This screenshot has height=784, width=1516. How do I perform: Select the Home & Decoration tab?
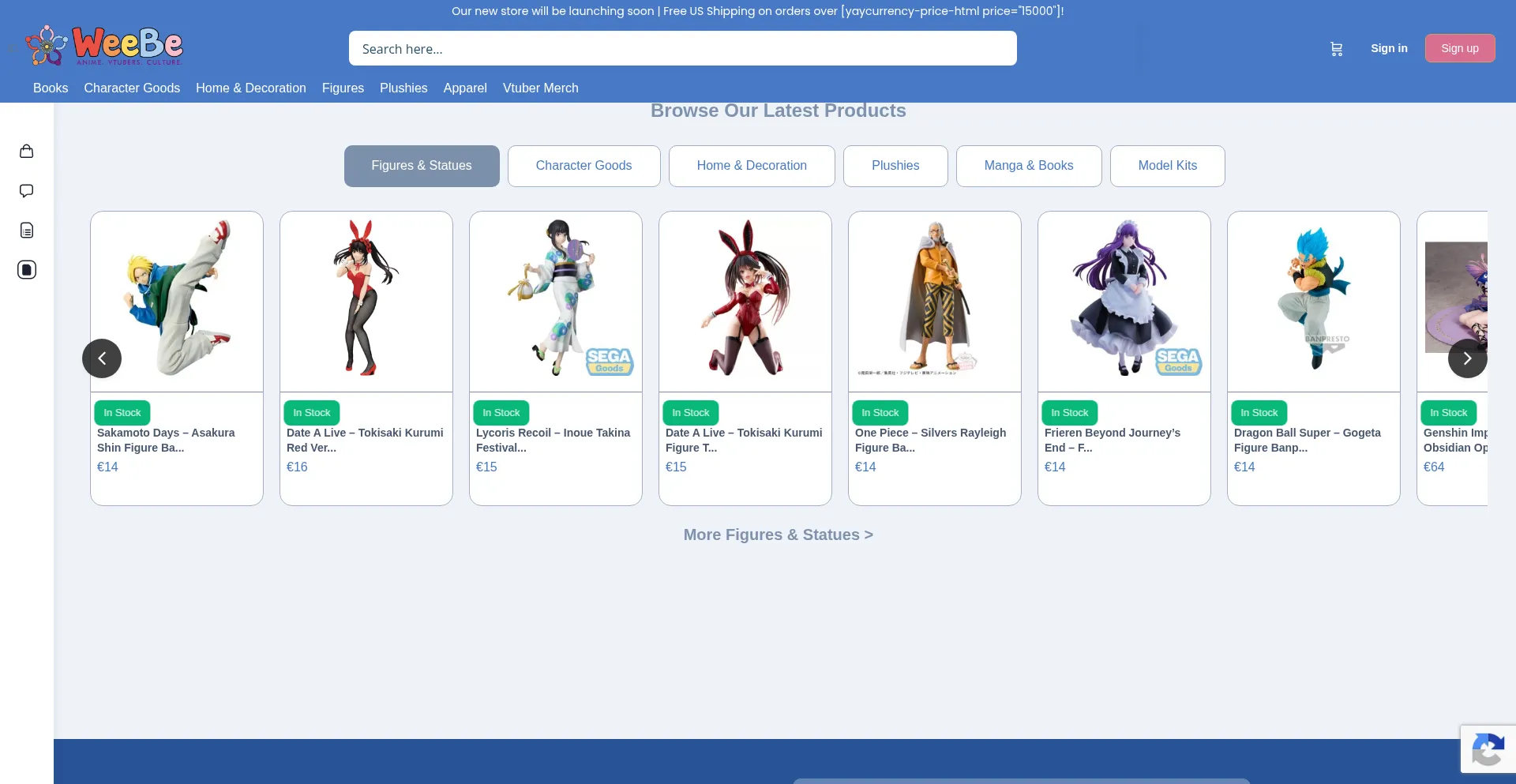752,166
